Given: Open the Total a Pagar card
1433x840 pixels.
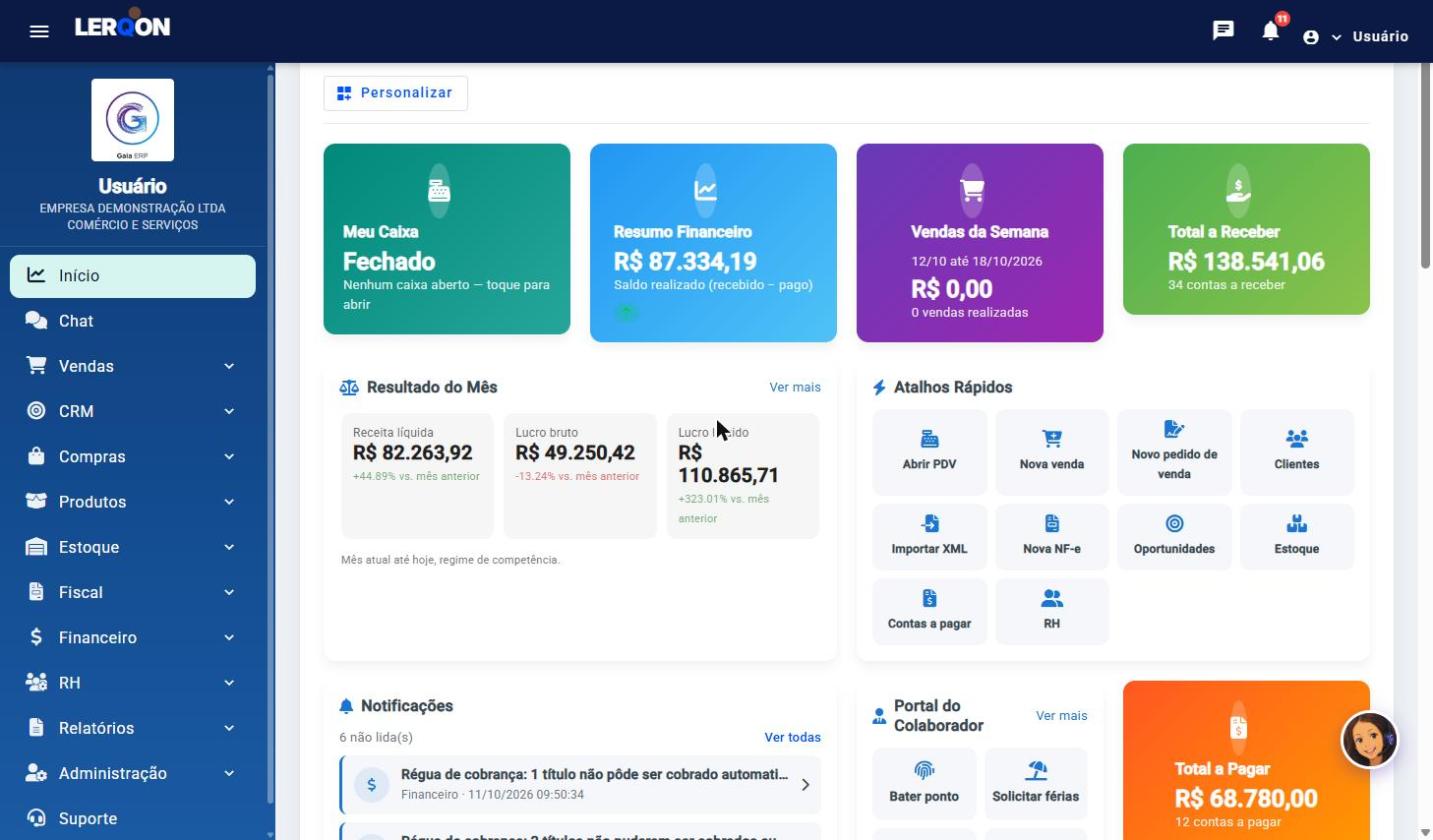Looking at the screenshot, I should click(x=1246, y=760).
